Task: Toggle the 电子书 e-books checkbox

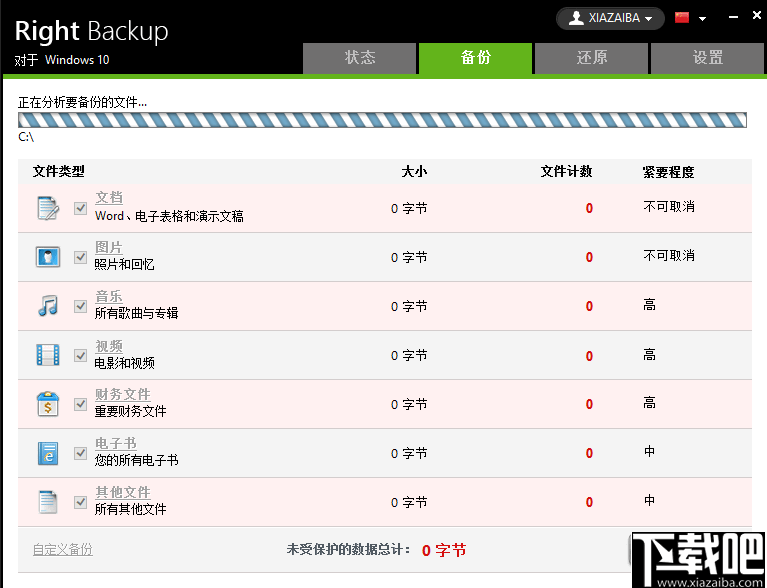Action: click(81, 453)
